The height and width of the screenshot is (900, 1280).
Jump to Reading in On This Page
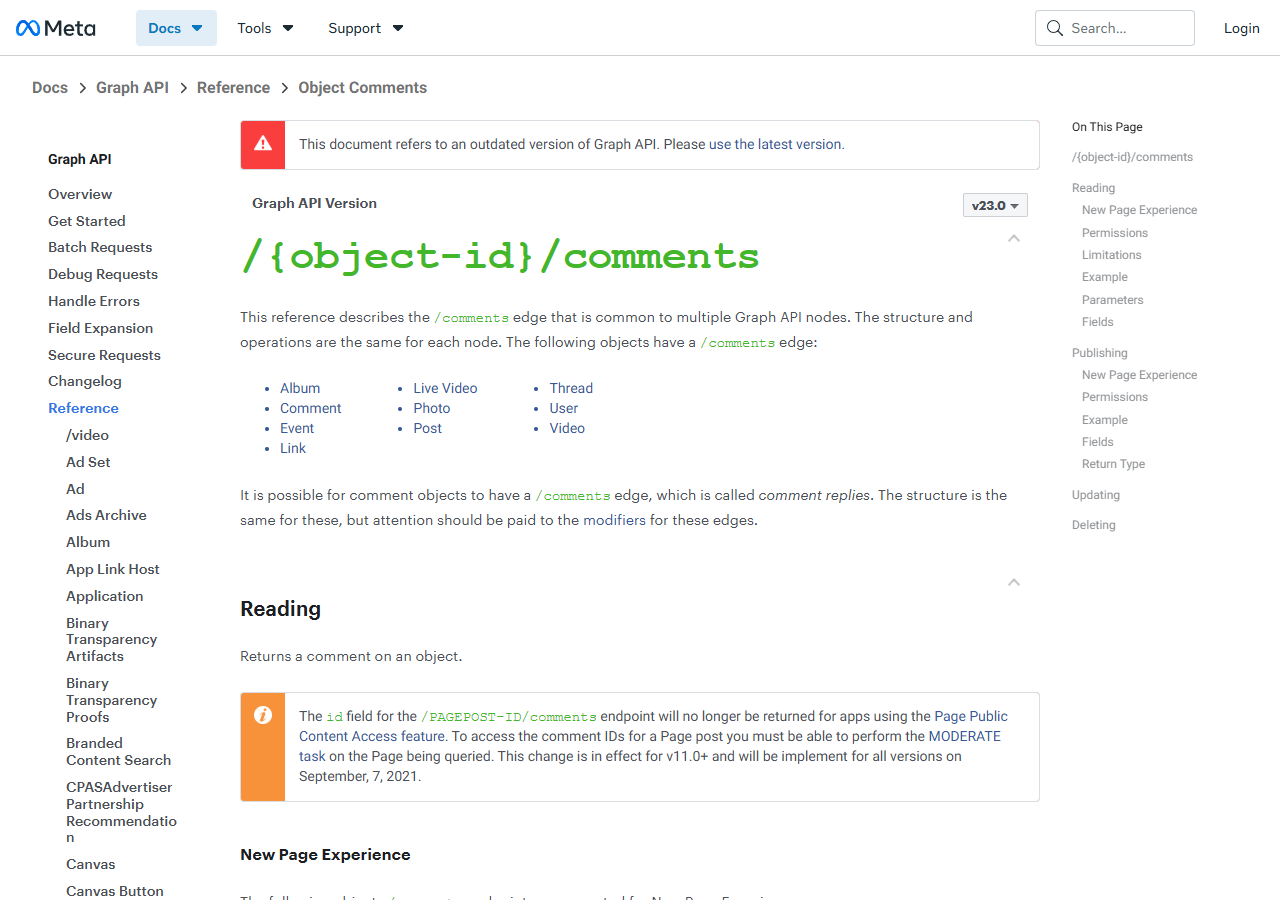pos(1093,188)
